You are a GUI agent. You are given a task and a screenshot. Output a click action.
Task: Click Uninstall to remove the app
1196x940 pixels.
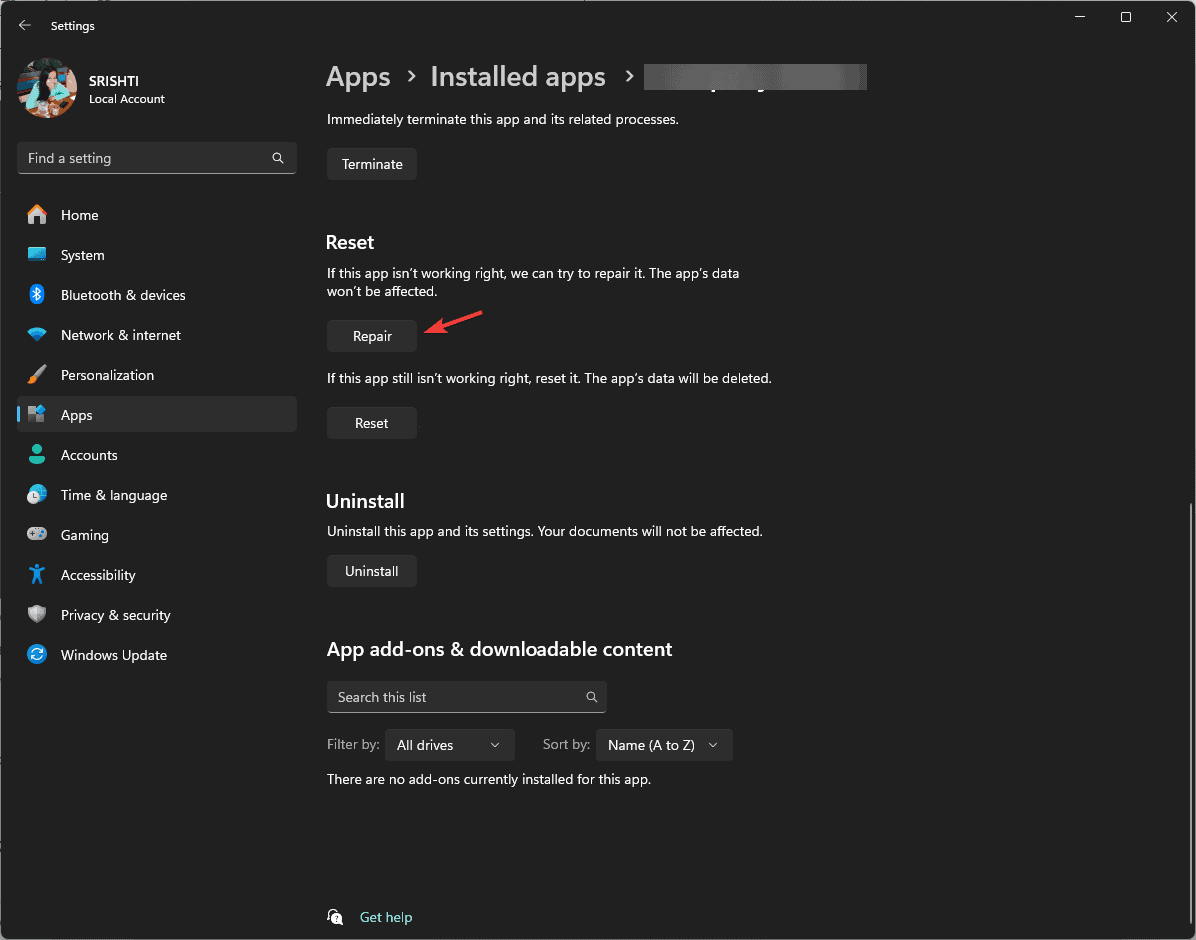371,570
